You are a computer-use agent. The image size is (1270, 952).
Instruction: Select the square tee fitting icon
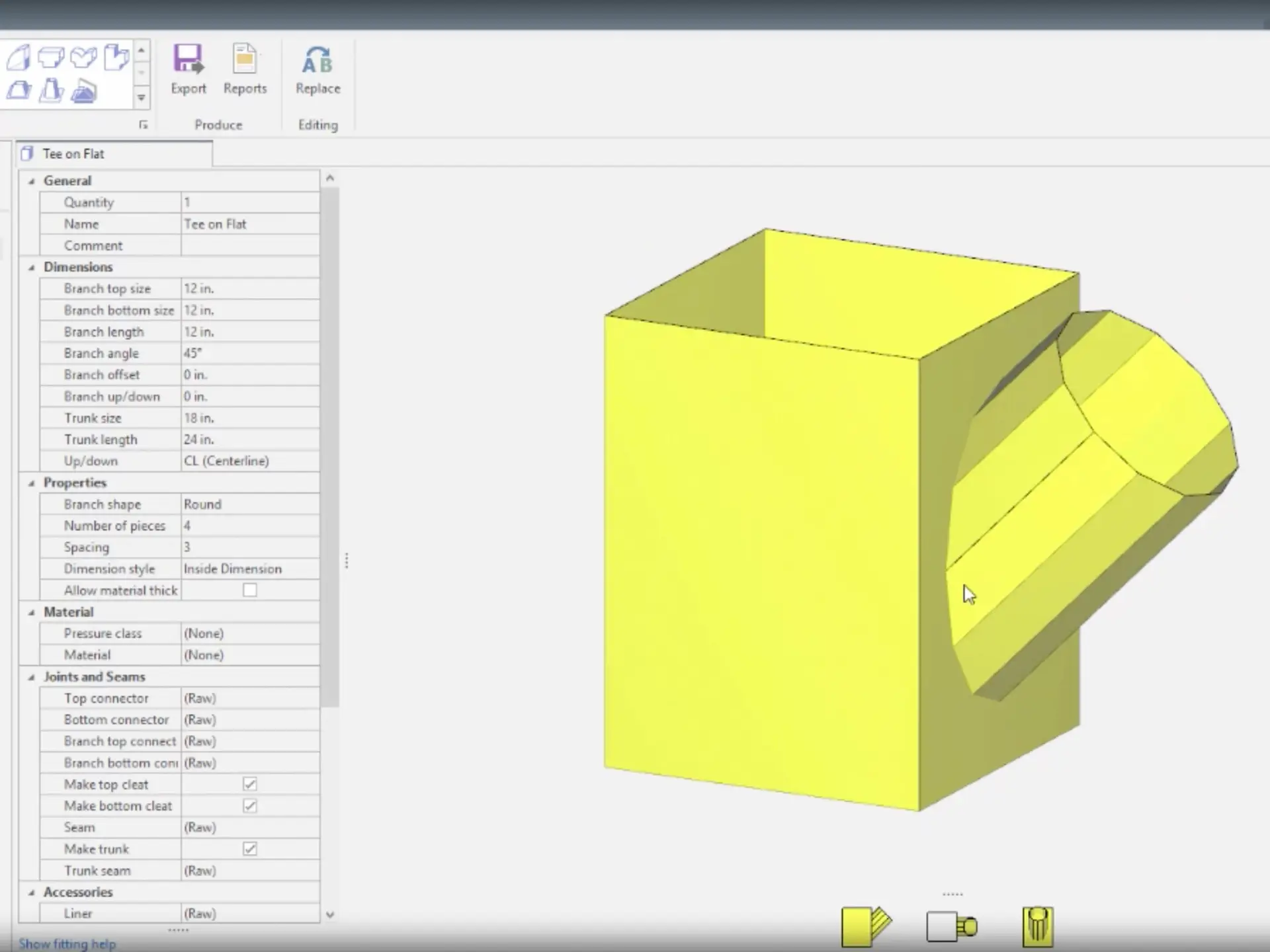coord(51,57)
